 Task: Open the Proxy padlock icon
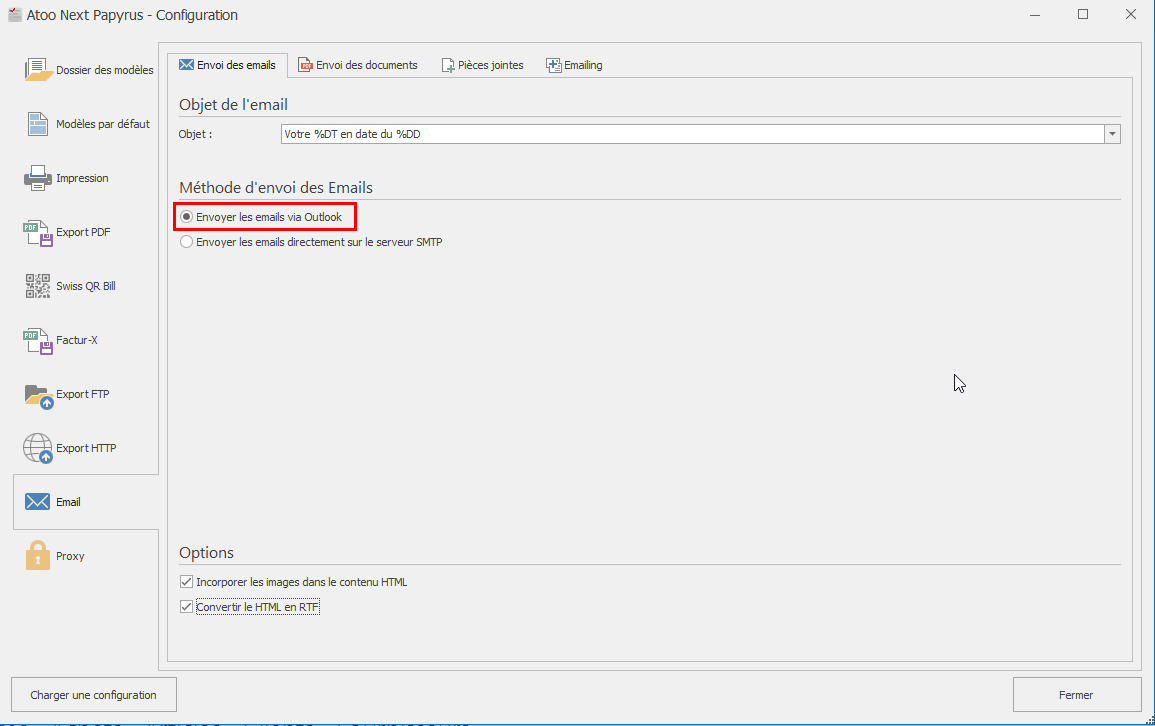[x=38, y=556]
